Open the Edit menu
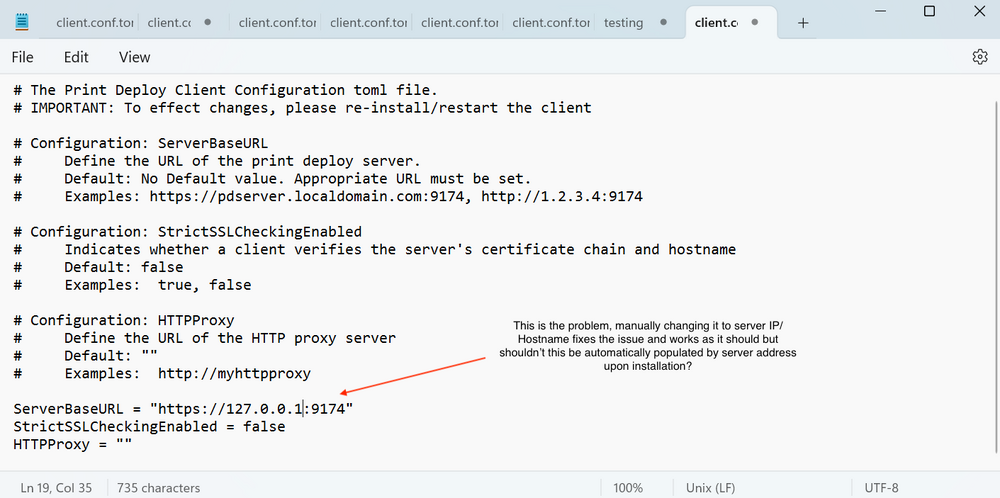Viewport: 1000px width, 498px height. [76, 57]
